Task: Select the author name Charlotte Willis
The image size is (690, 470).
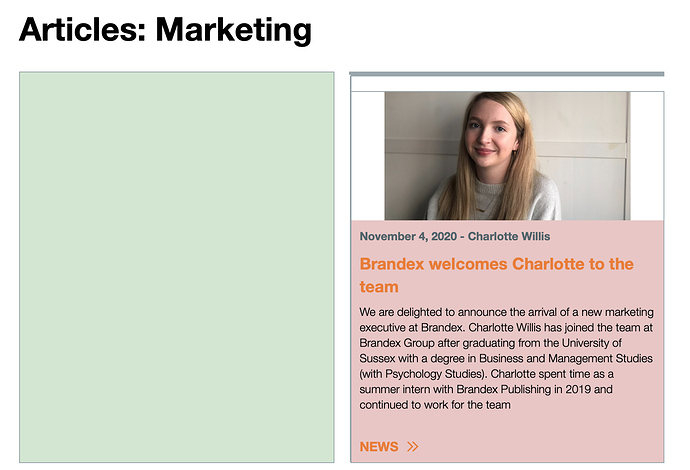Action: (509, 236)
